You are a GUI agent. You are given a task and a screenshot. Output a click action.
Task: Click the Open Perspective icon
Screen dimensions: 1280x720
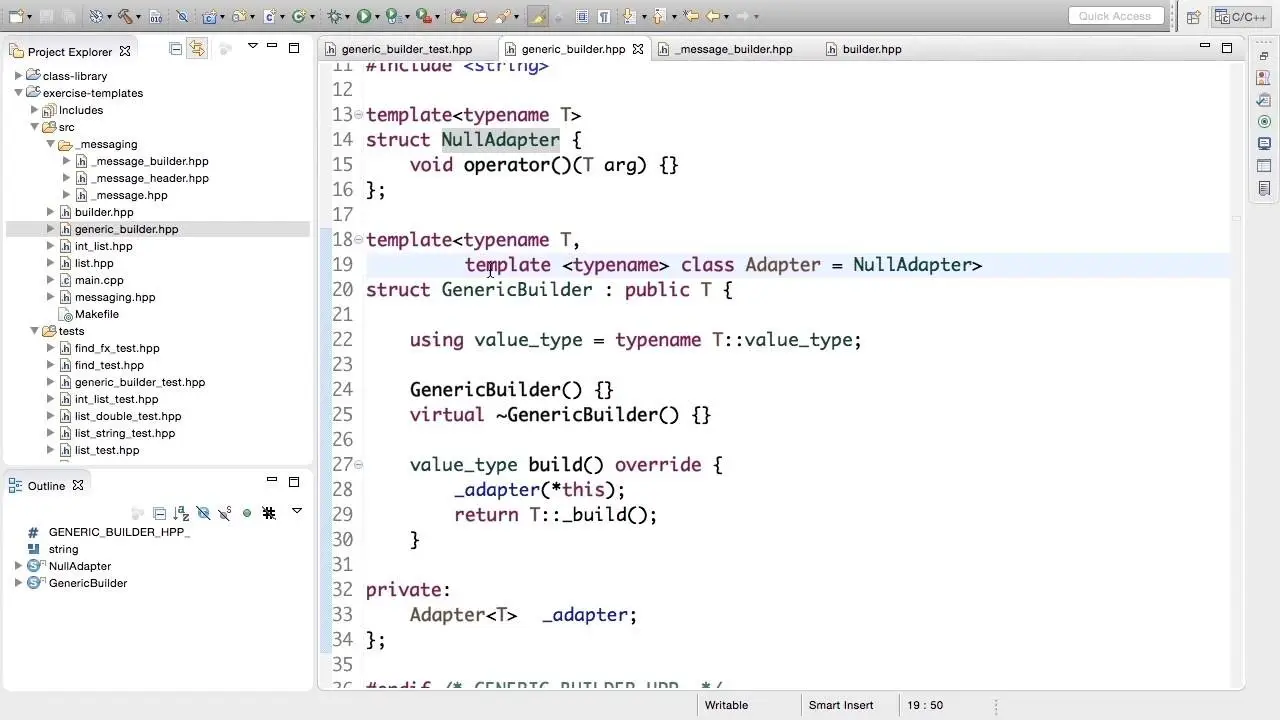[1193, 16]
